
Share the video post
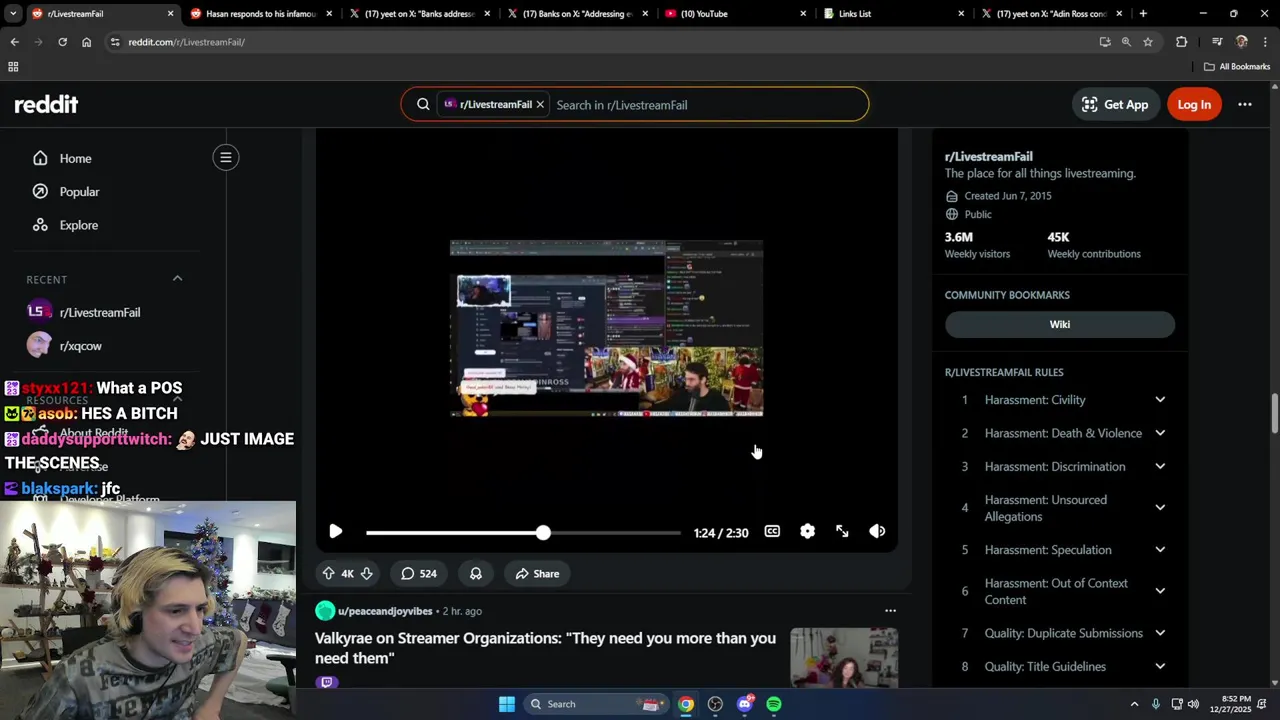pyautogui.click(x=537, y=573)
